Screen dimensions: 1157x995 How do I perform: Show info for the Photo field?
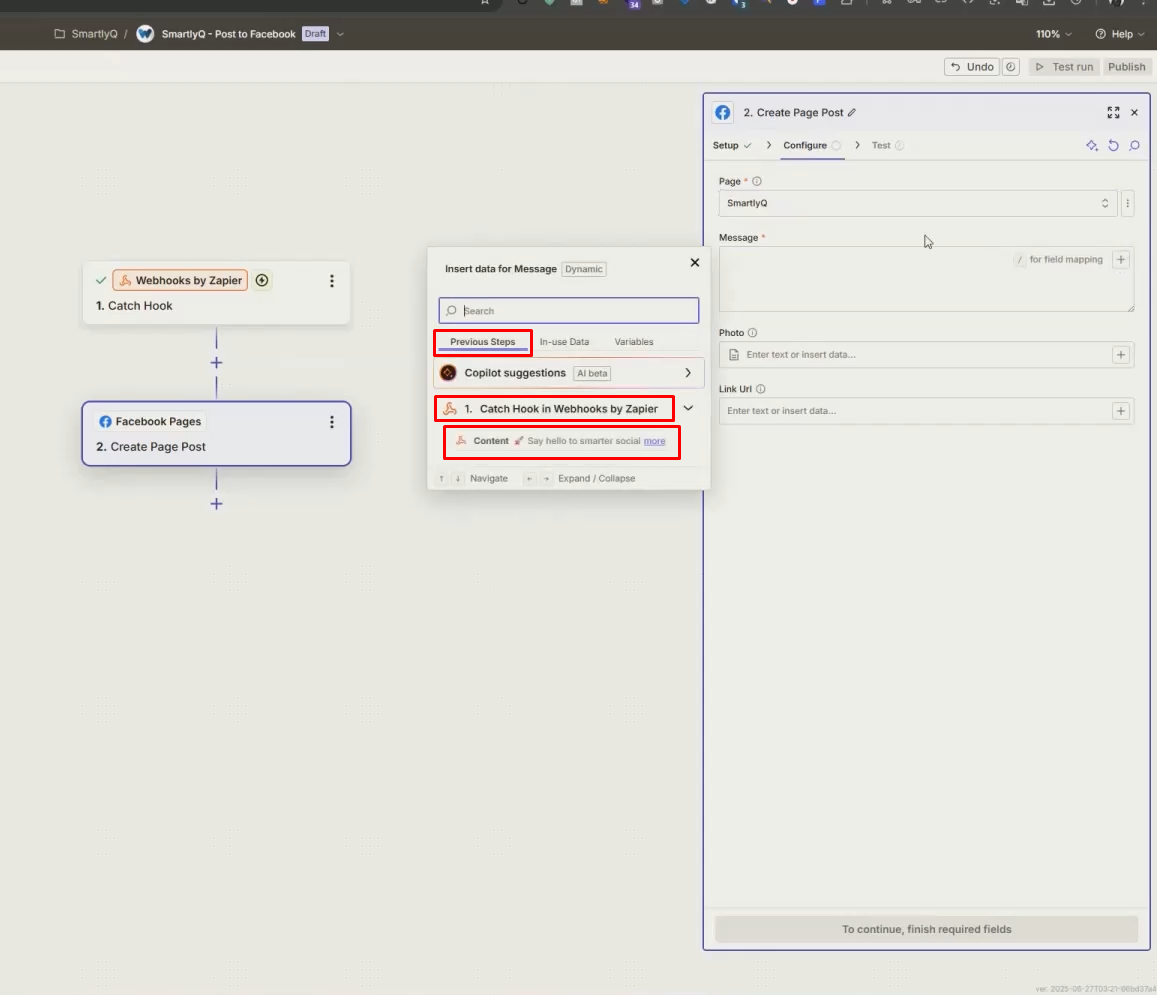(x=753, y=333)
